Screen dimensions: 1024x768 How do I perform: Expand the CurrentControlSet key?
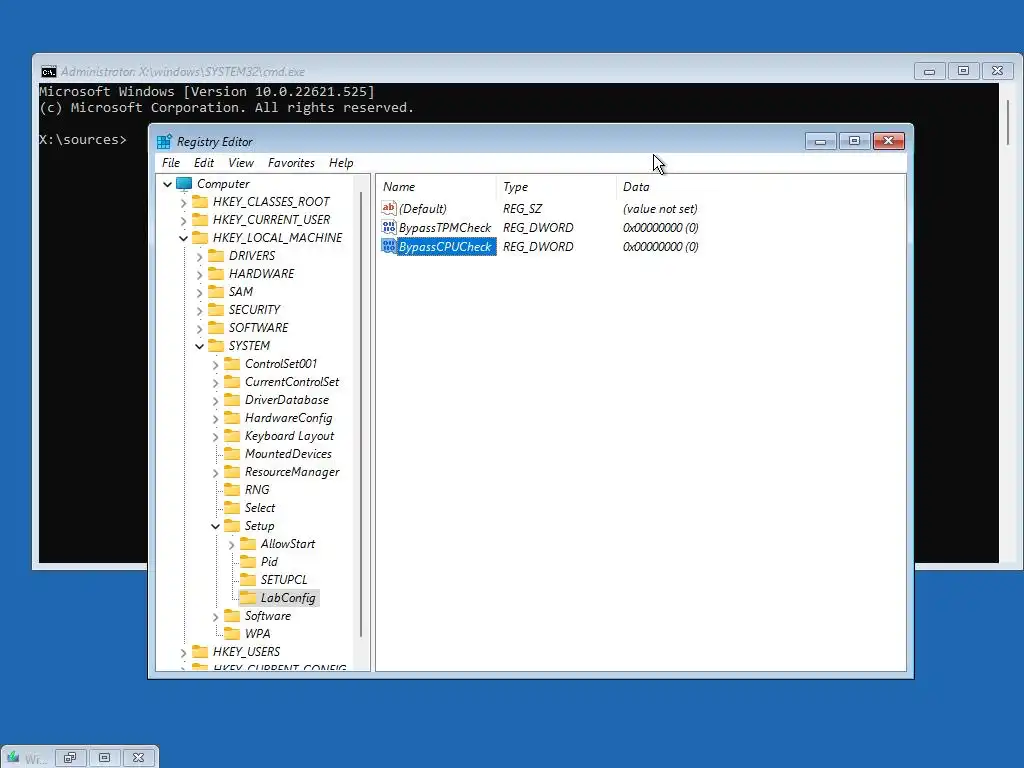pyautogui.click(x=216, y=383)
